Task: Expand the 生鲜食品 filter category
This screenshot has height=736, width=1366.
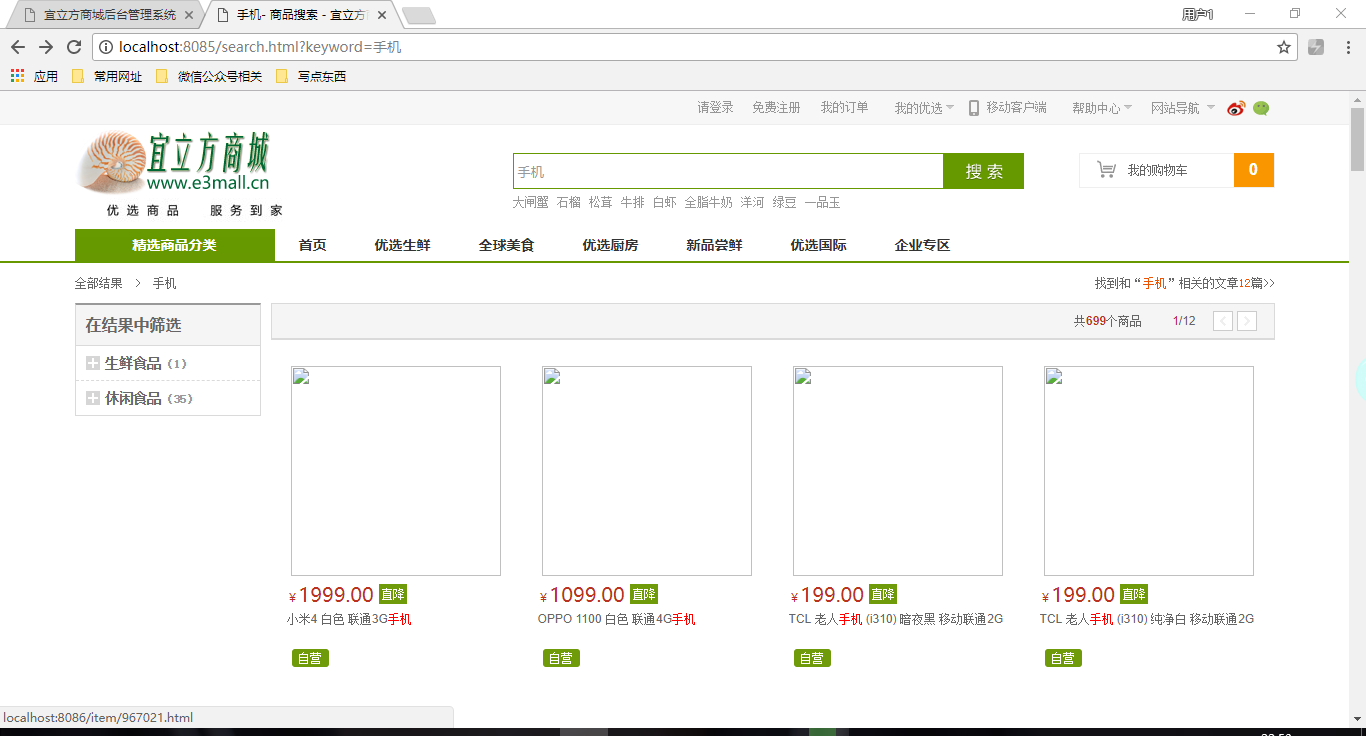Action: 93,363
